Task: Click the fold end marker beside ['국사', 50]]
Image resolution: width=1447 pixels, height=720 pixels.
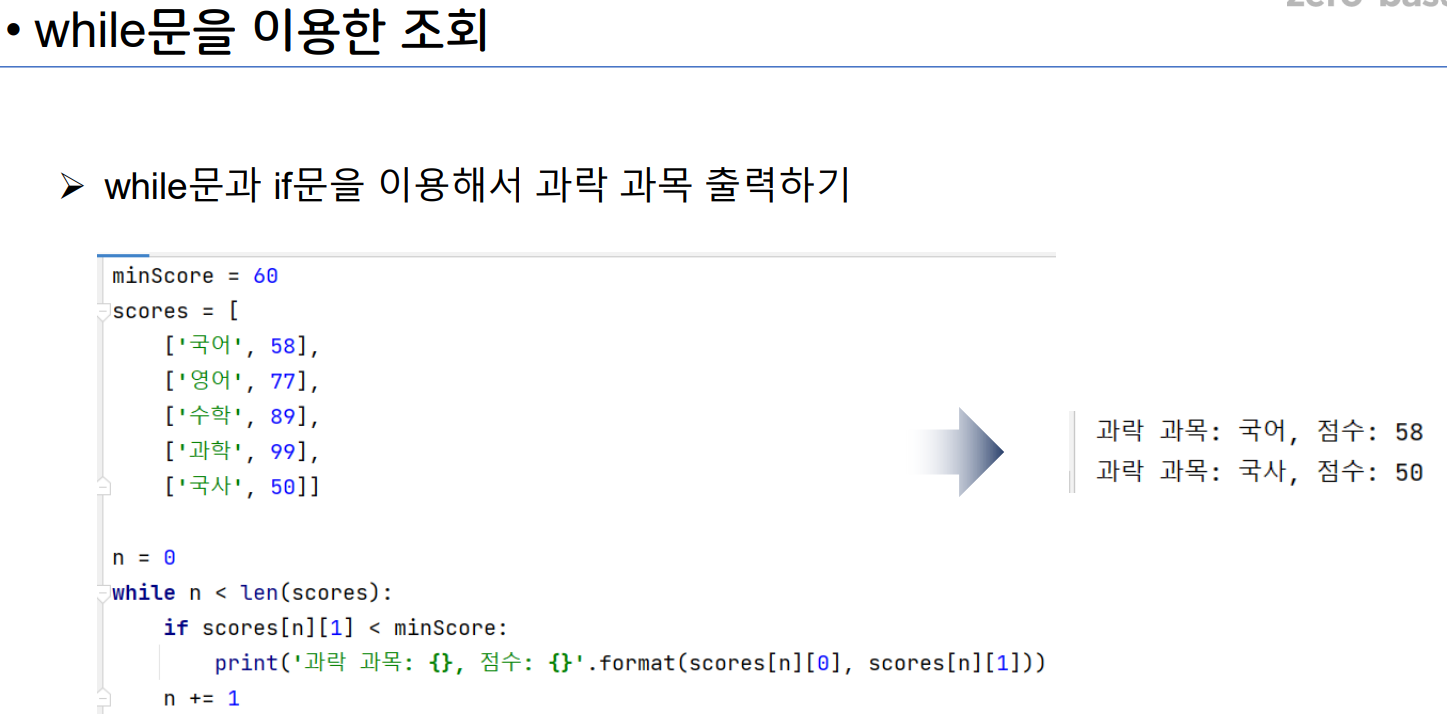Action: point(103,487)
